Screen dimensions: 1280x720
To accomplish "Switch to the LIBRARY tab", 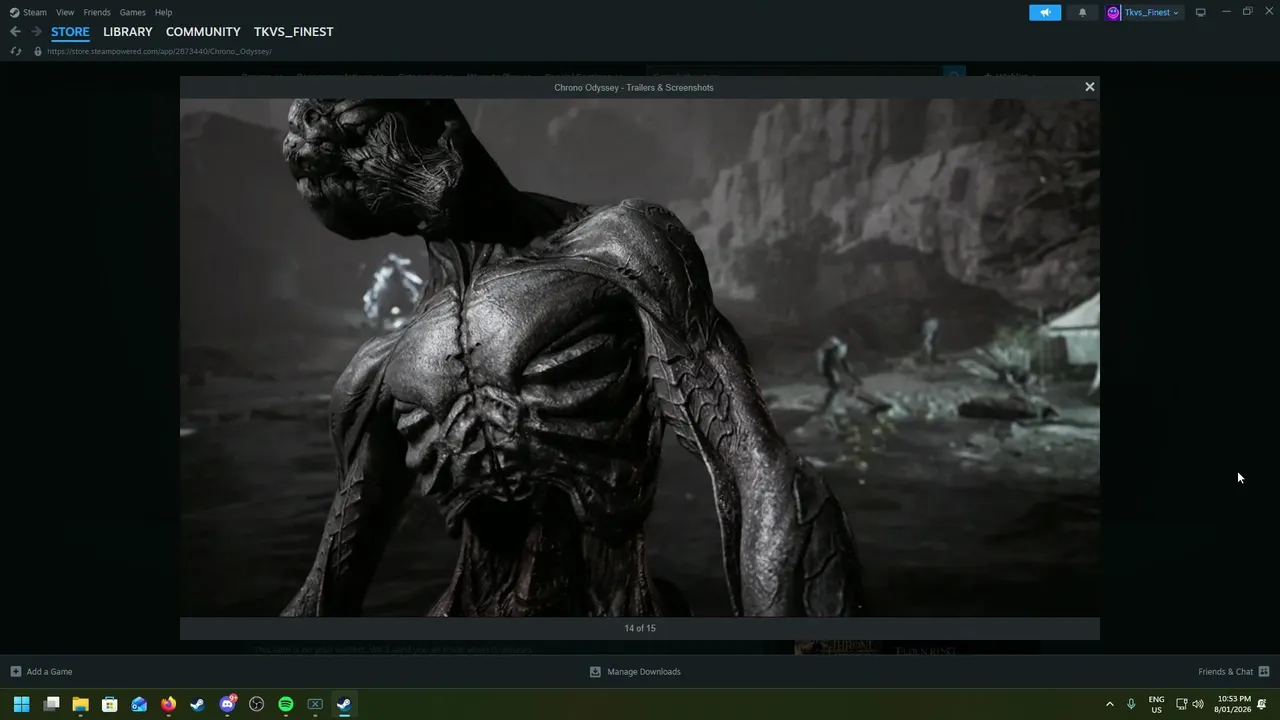I will 128,32.
